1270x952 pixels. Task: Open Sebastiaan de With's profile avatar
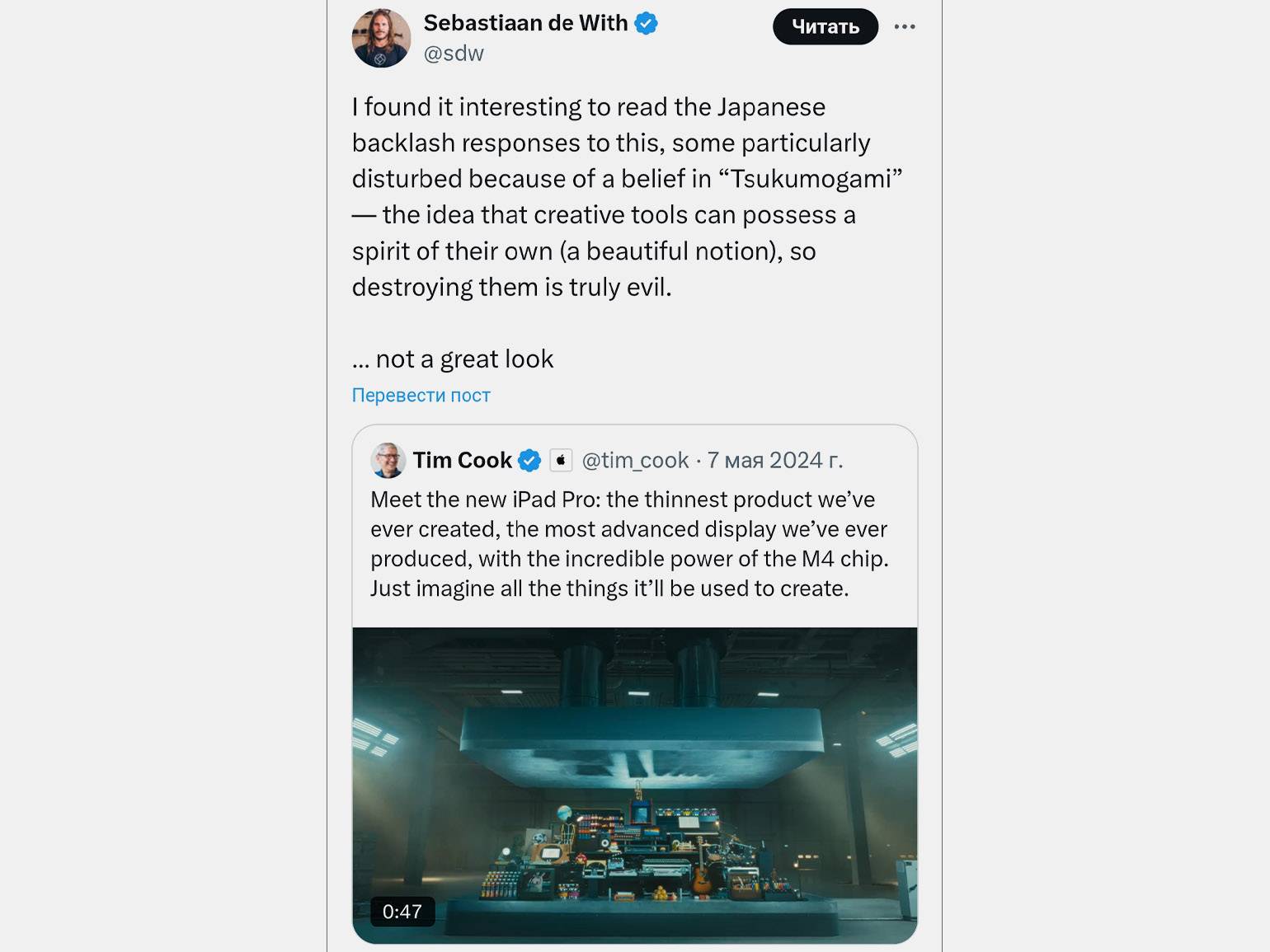[x=381, y=38]
